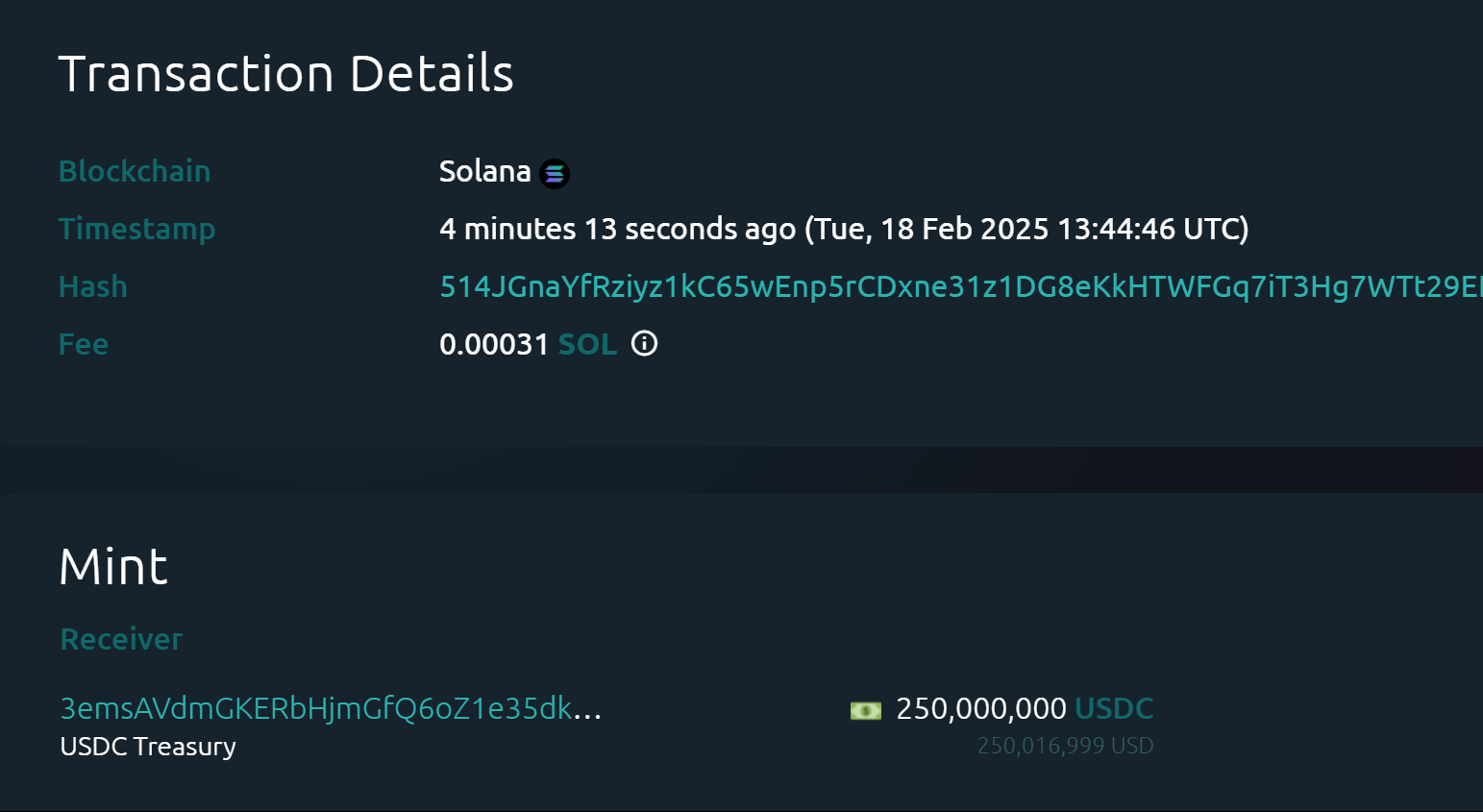Click the receiver address 3emsAVdmGKERb link
The width and height of the screenshot is (1483, 812).
pyautogui.click(x=317, y=709)
